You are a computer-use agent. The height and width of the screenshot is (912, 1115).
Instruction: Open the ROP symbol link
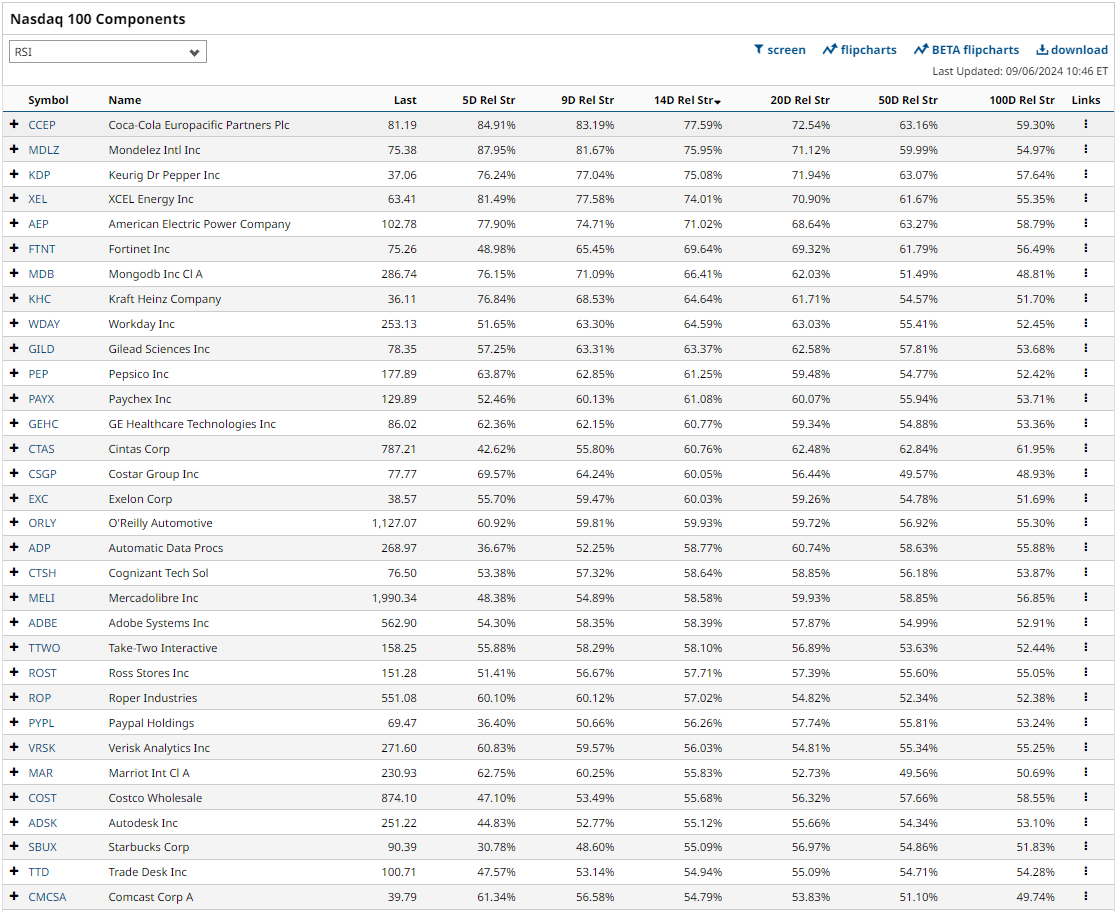point(40,698)
